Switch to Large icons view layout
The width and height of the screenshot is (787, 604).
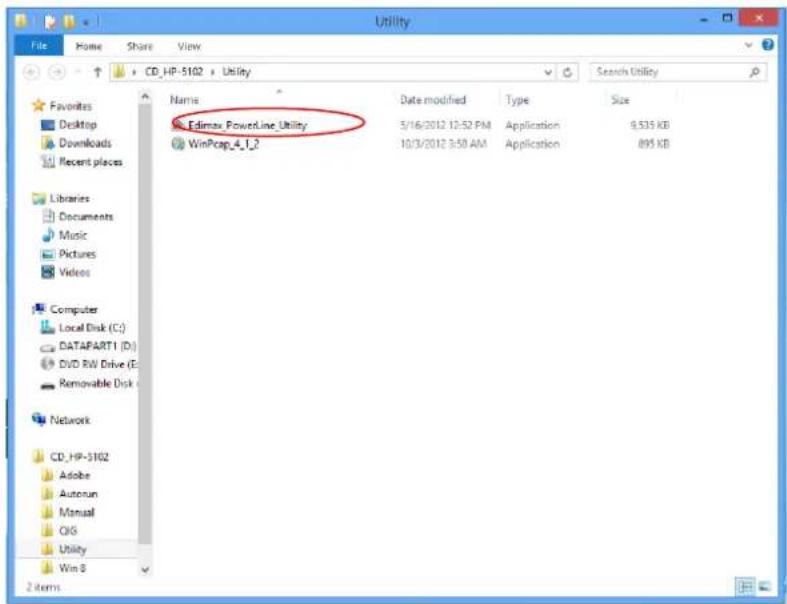pyautogui.click(x=764, y=586)
